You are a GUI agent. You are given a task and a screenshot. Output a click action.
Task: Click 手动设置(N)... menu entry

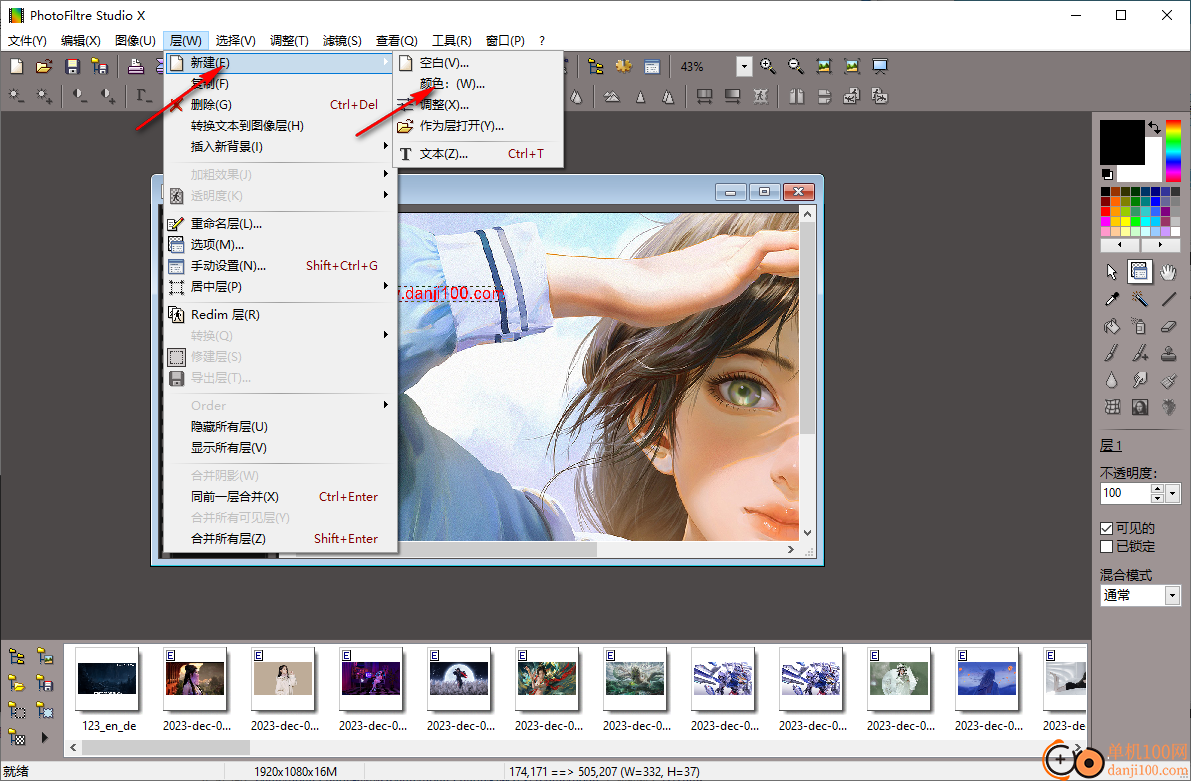280,265
